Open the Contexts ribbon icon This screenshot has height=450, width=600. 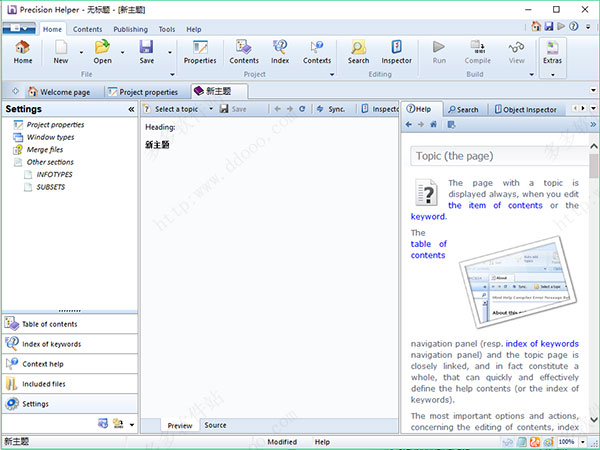tap(317, 52)
